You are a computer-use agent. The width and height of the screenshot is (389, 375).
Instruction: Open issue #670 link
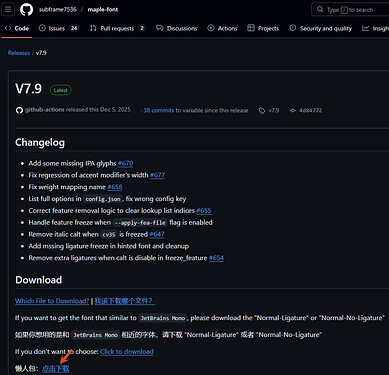pos(126,163)
